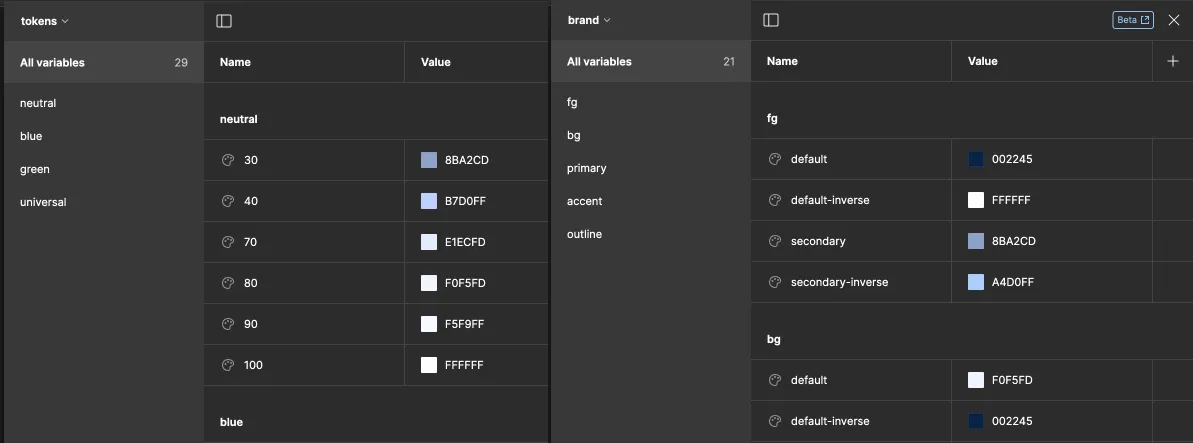Image resolution: width=1193 pixels, height=443 pixels.
Task: Select the outline group in brand sidebar
Action: pos(584,234)
